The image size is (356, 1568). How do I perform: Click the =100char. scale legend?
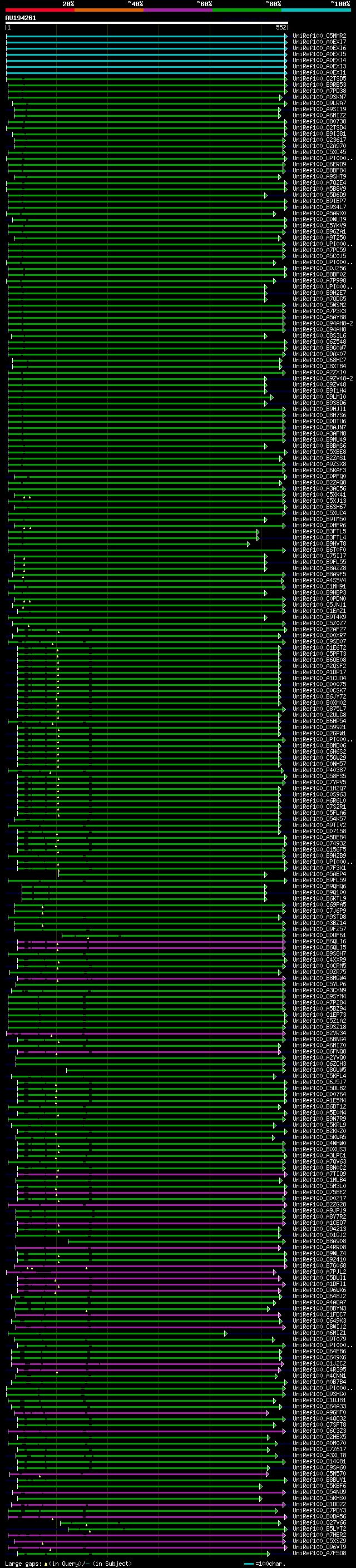tap(265, 1564)
